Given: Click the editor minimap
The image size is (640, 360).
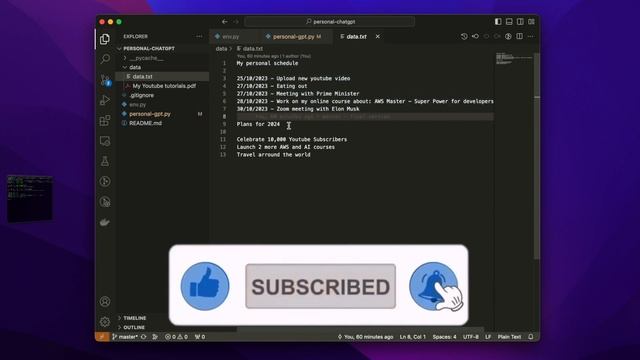Looking at the screenshot, I should [x=514, y=59].
